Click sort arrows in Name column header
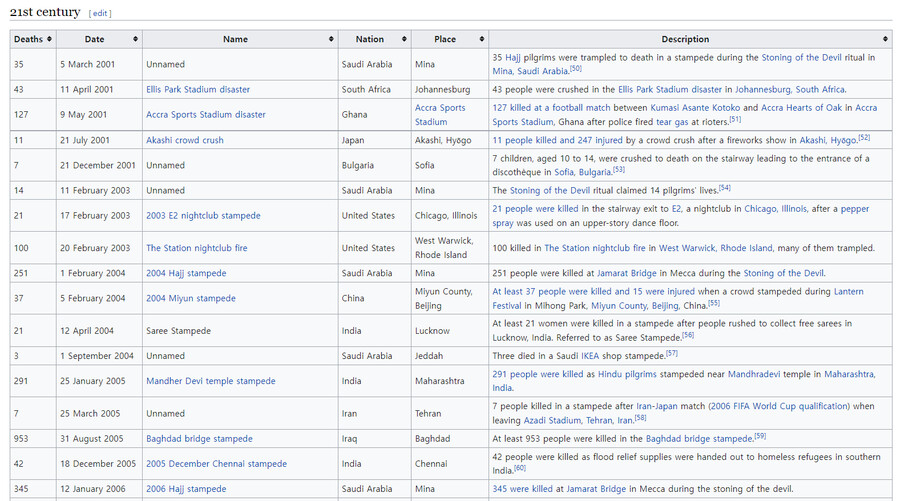The width and height of the screenshot is (900, 501). (331, 39)
